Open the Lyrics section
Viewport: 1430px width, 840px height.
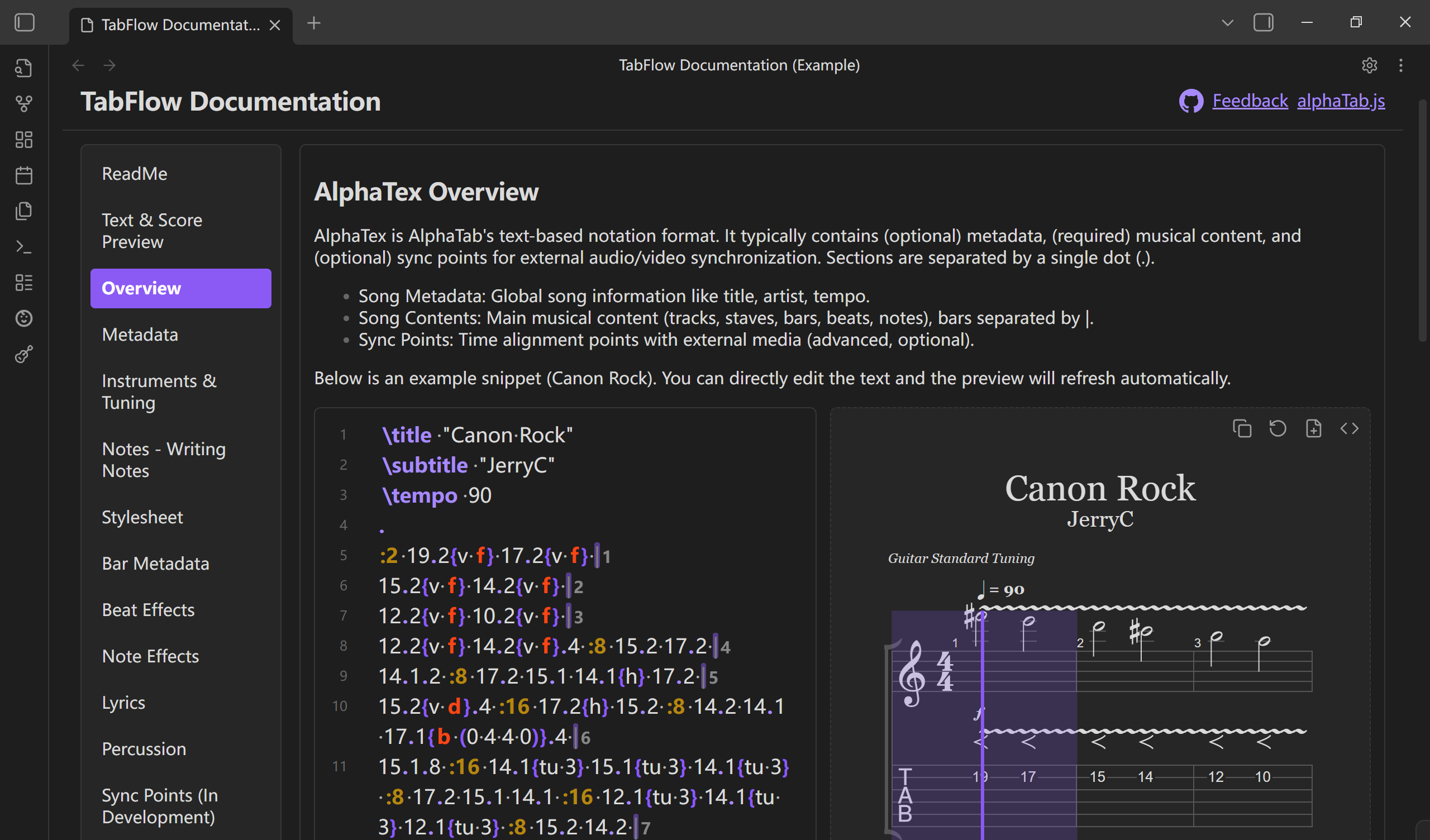click(x=181, y=703)
